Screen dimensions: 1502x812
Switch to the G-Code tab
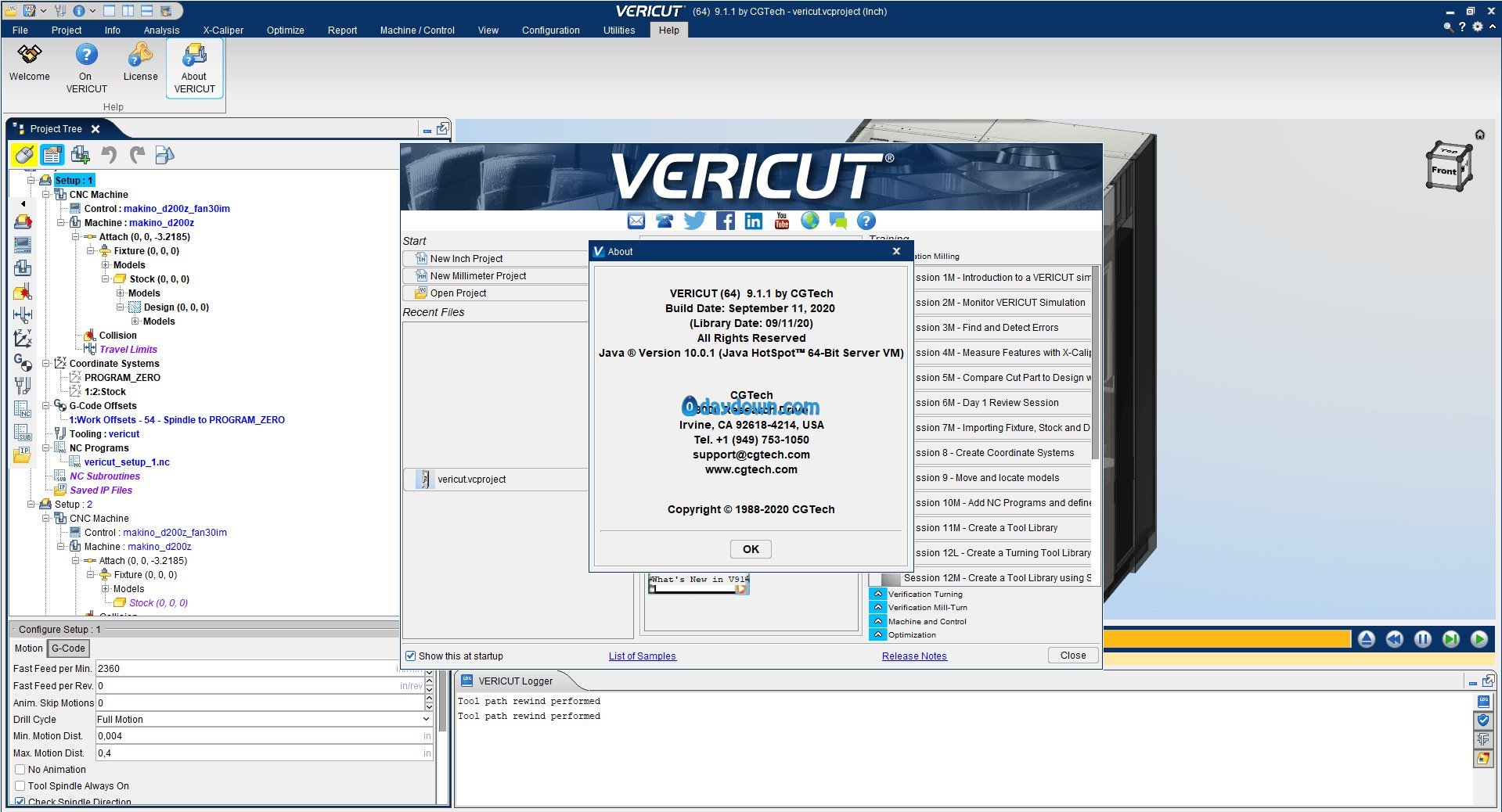click(68, 648)
